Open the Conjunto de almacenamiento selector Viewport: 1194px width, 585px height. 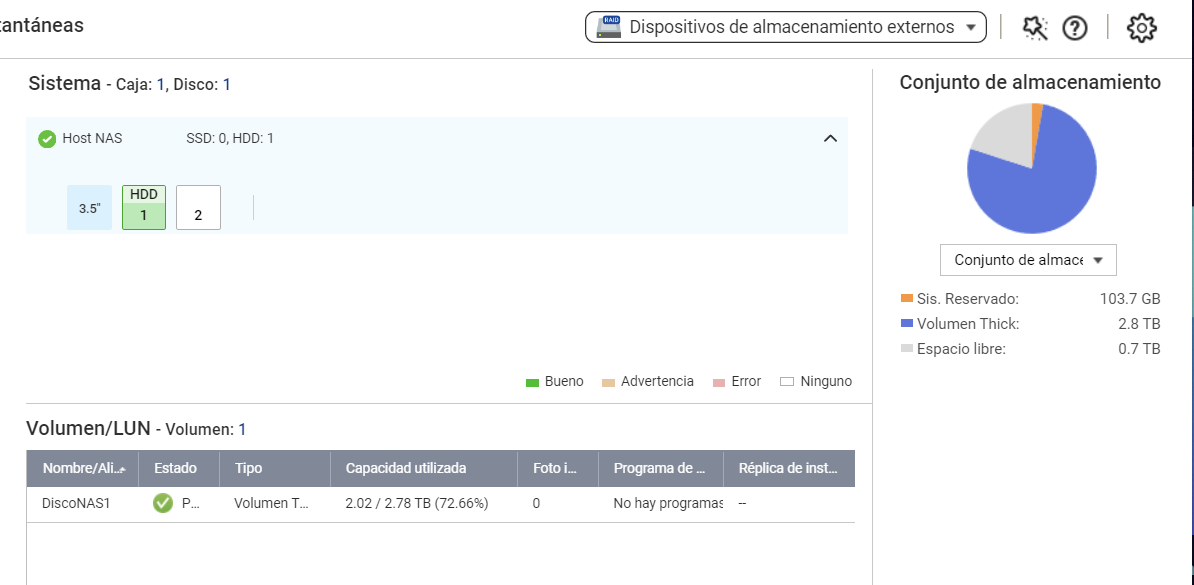[x=1028, y=260]
